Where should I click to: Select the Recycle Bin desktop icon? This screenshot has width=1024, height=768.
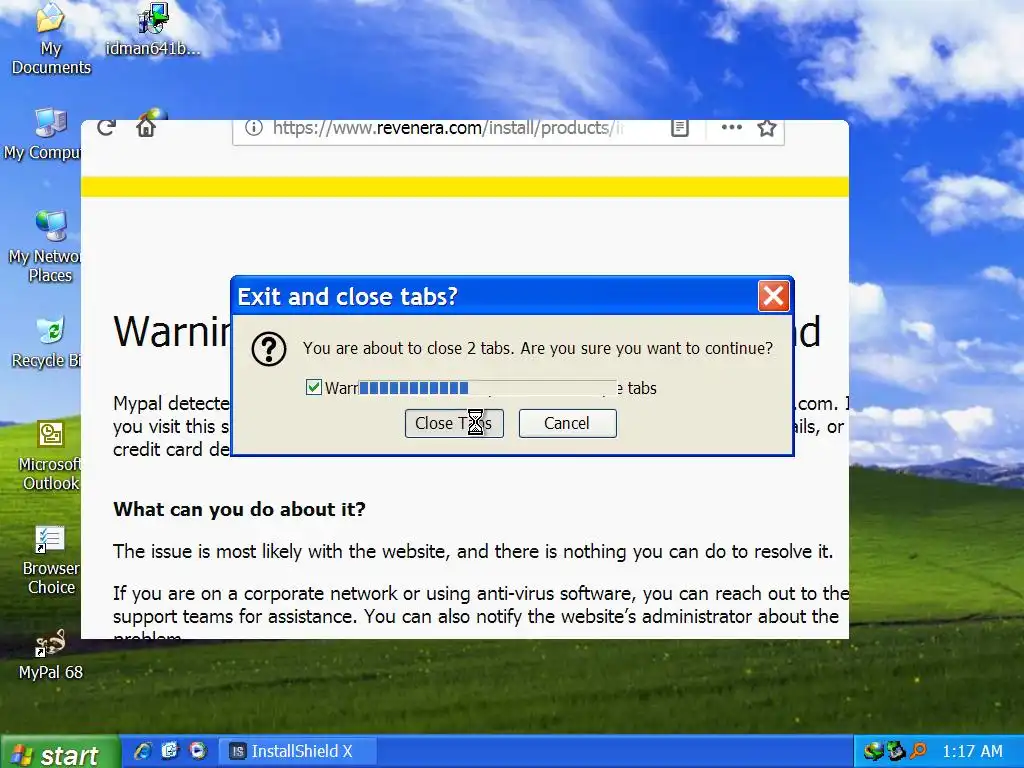tap(46, 342)
